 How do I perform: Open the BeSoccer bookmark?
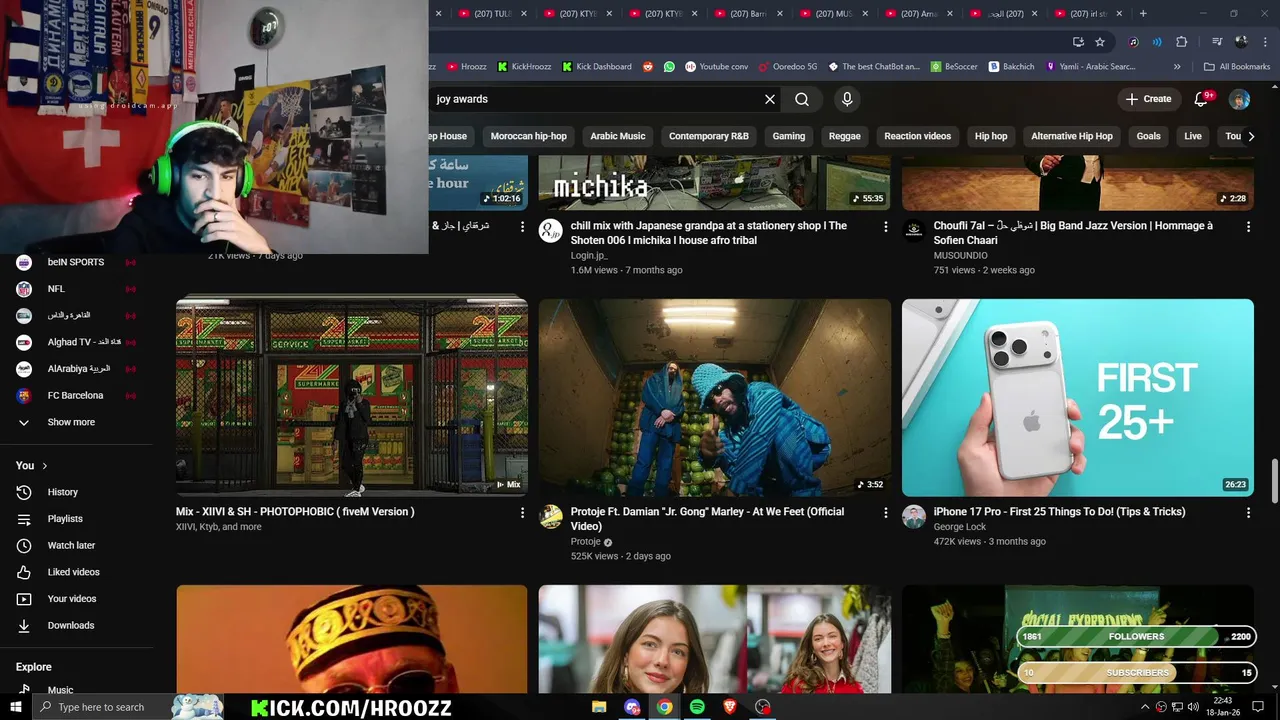tap(954, 67)
